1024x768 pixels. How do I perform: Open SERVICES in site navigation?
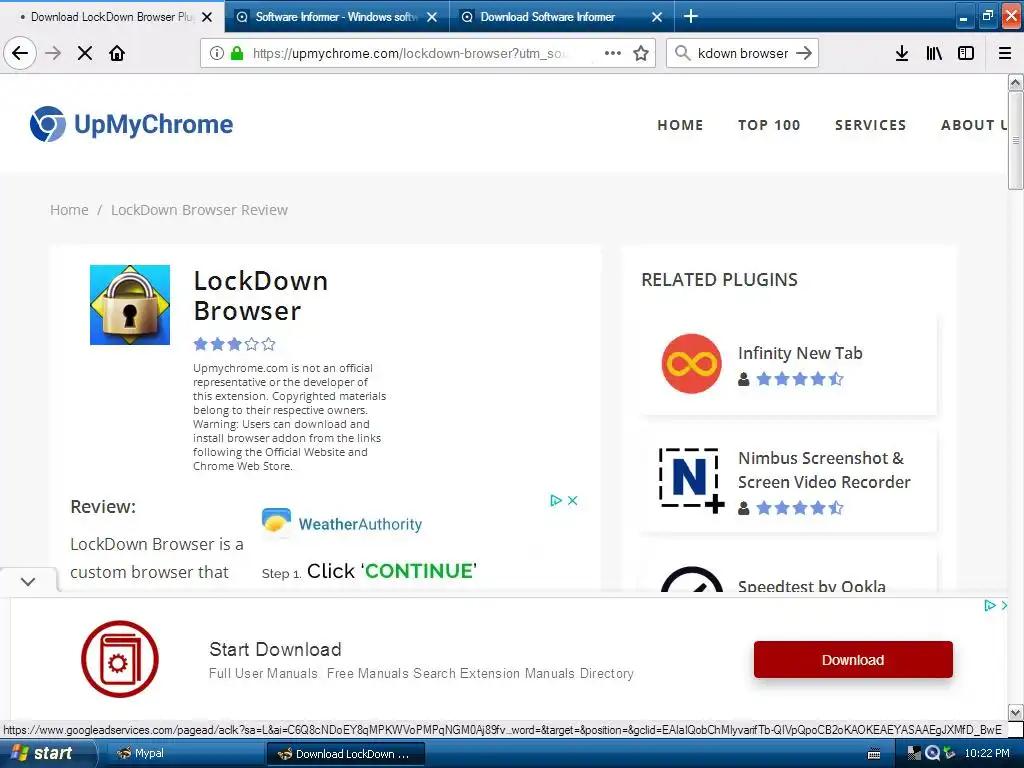point(870,125)
